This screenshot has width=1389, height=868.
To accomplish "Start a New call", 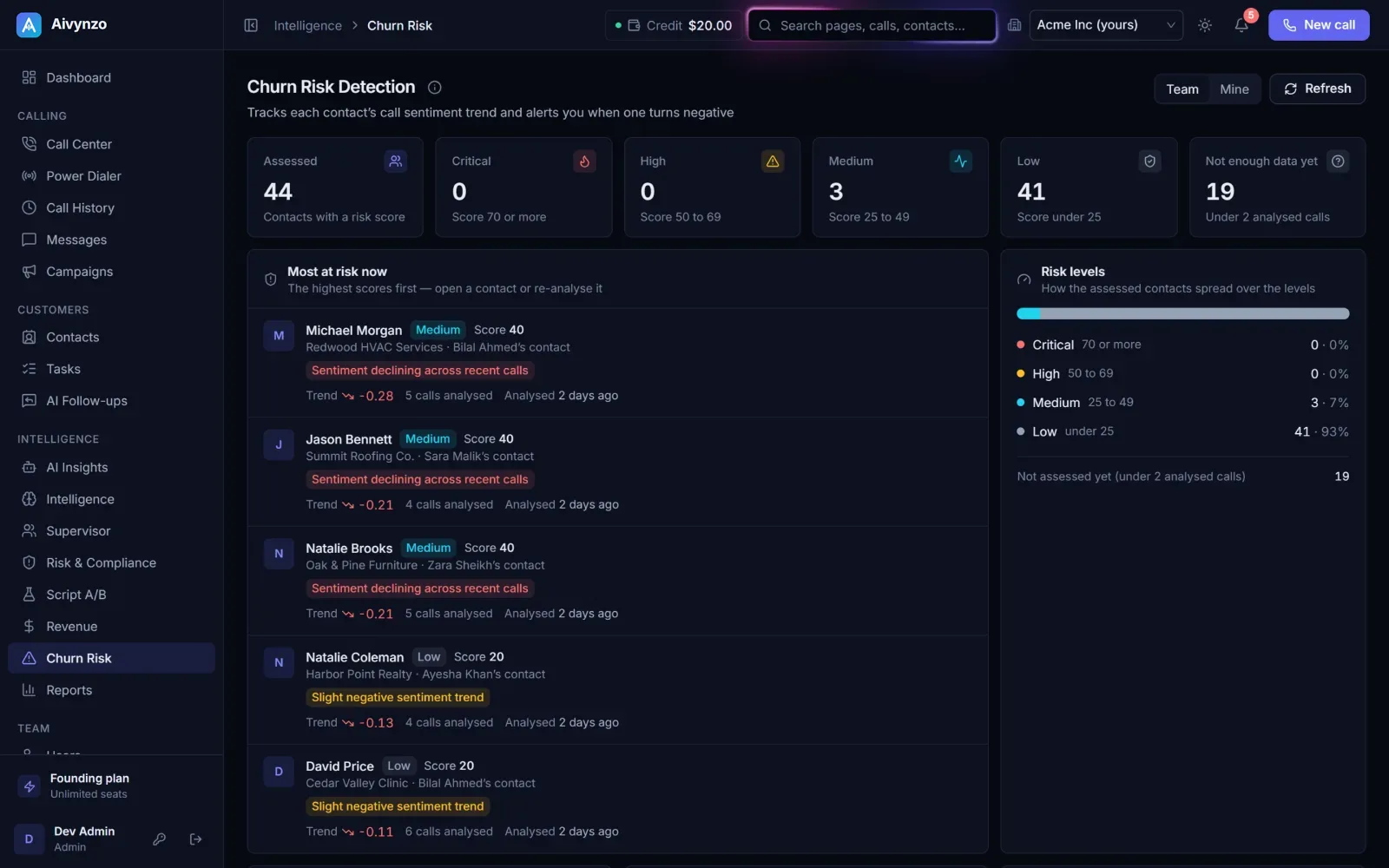I will [x=1319, y=25].
